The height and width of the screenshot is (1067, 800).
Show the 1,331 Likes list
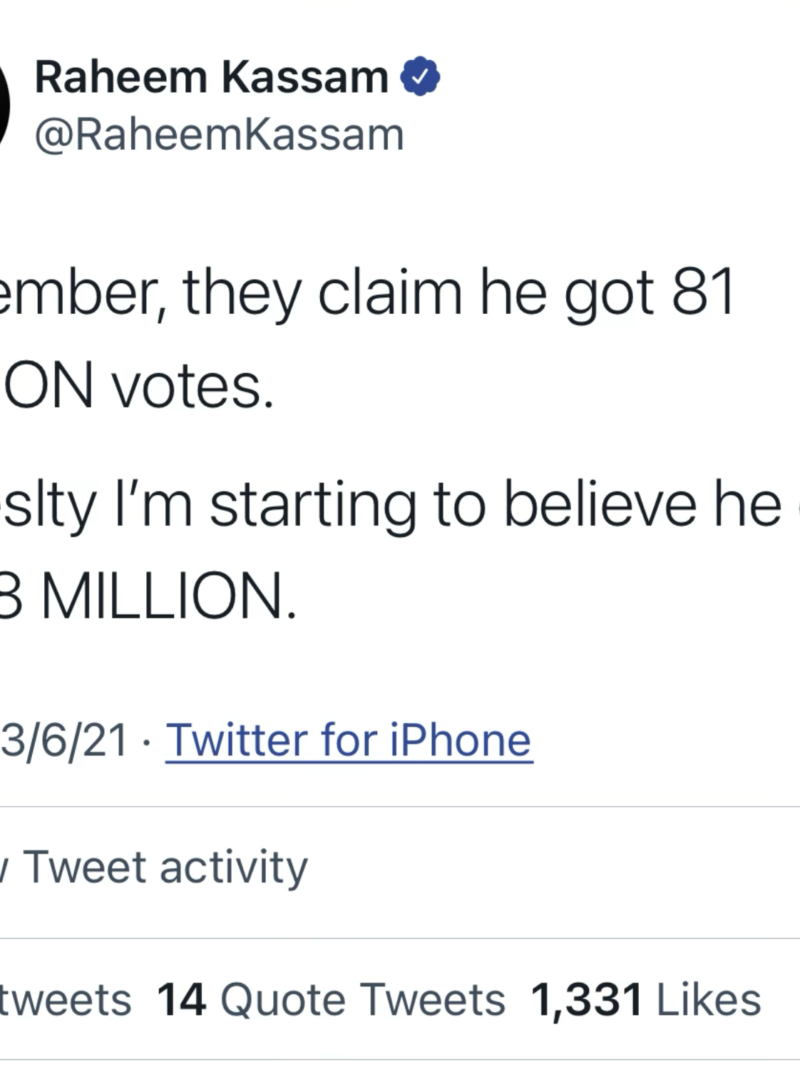pos(645,1000)
